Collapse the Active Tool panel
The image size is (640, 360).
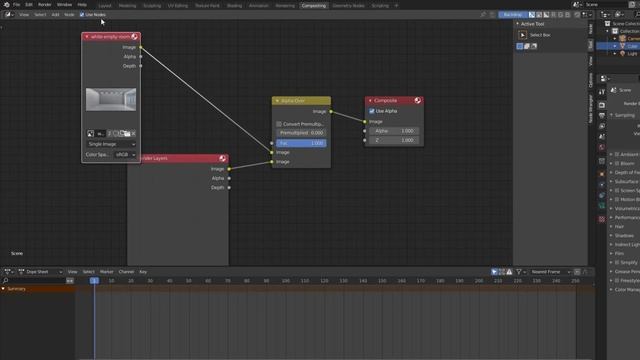pyautogui.click(x=518, y=24)
